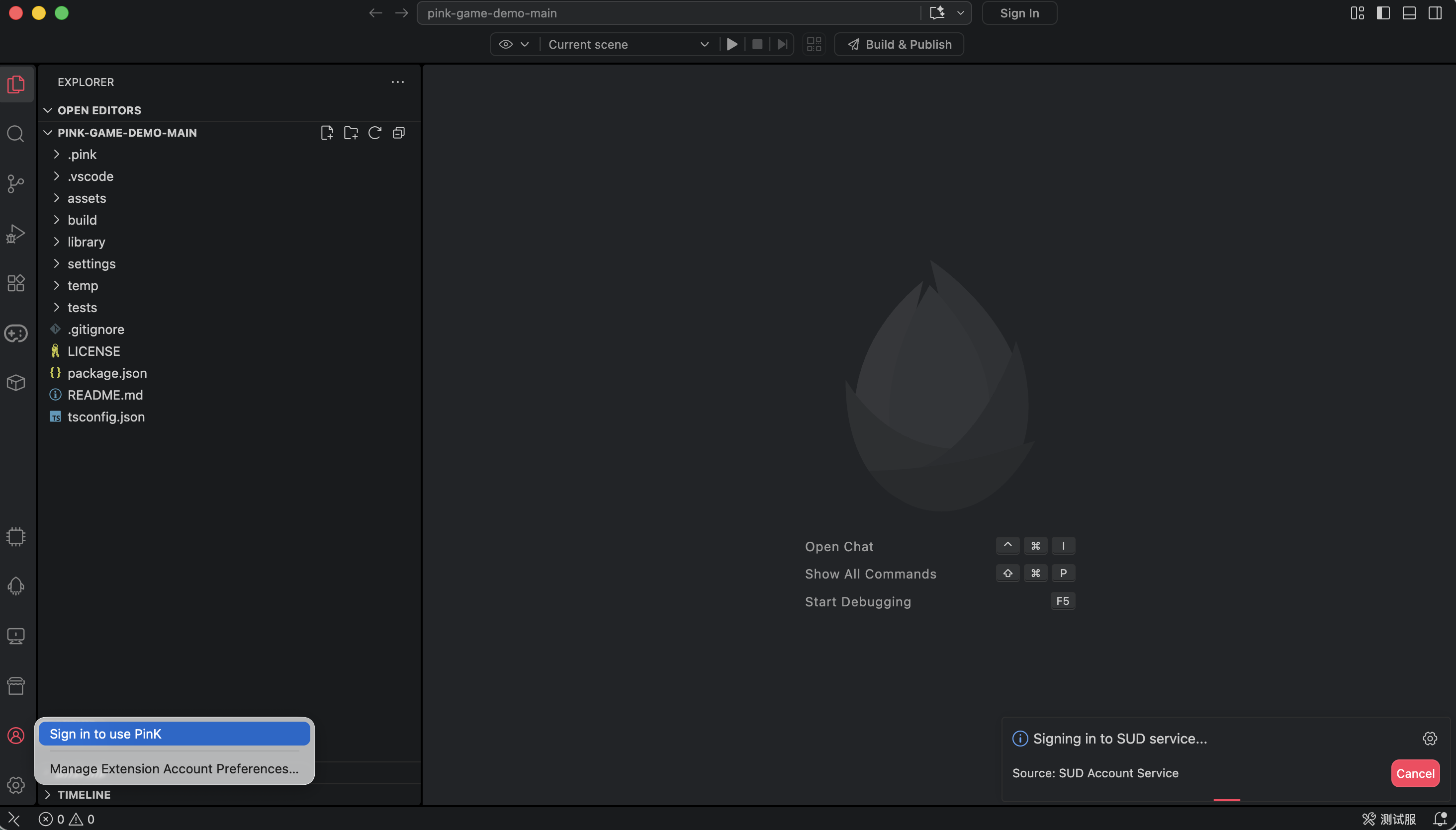Toggle the secondary side bar

click(1435, 13)
